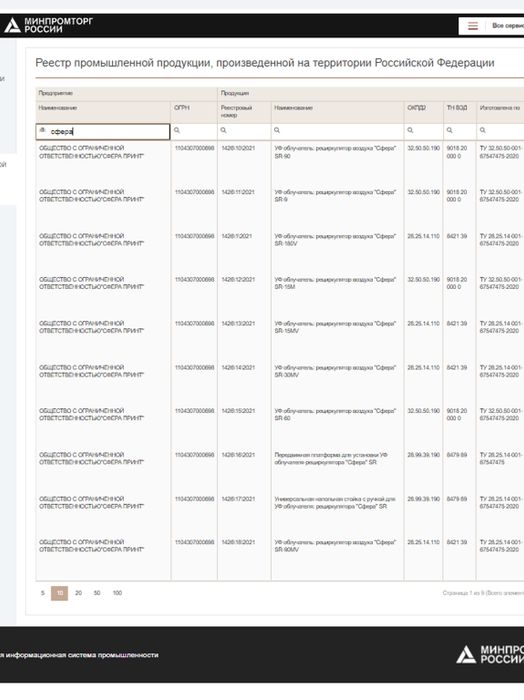Focus the enterprise name filter containing сфера
This screenshot has width=524, height=700.
click(103, 132)
